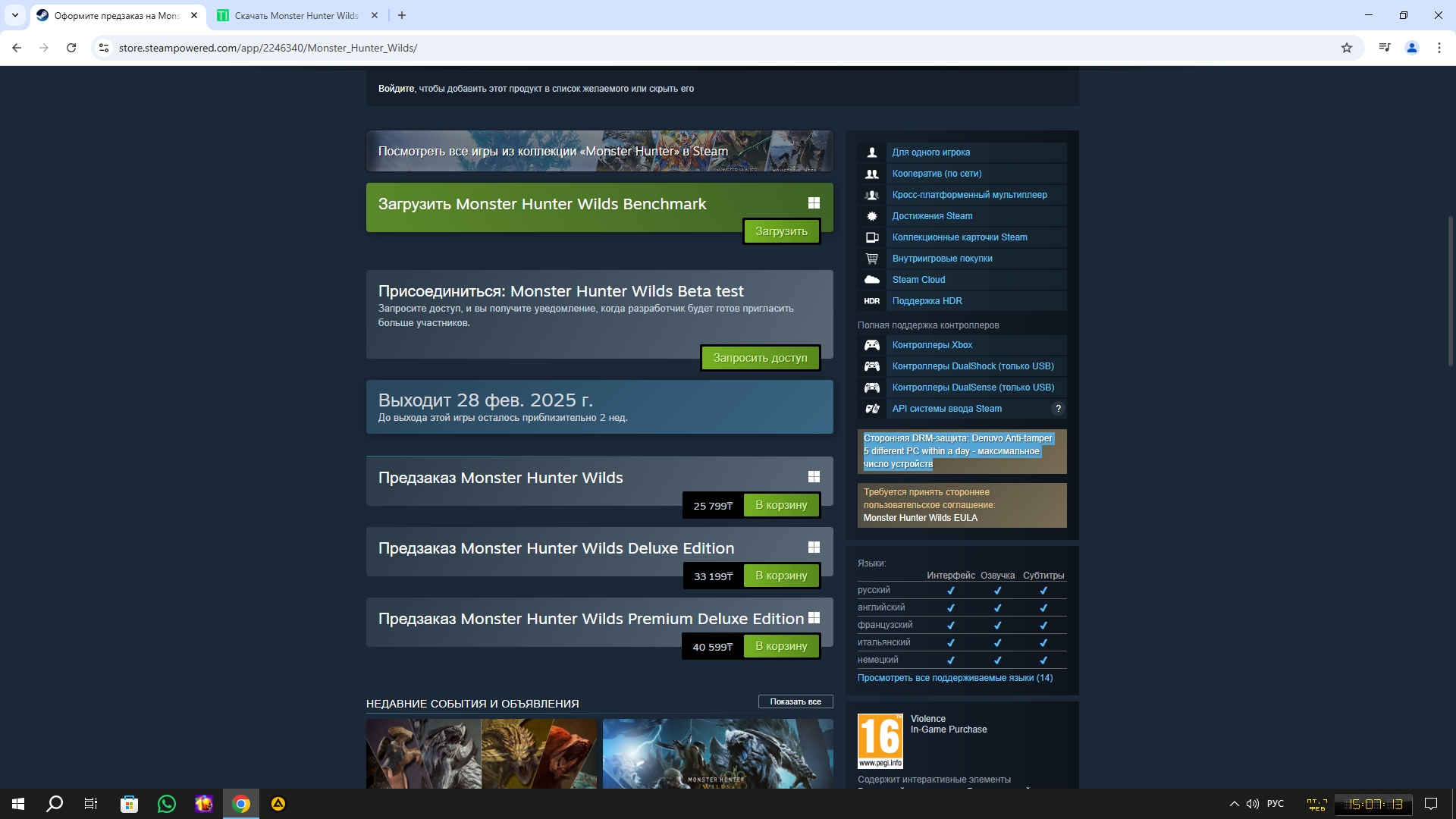Click the Xbox controller icon
The width and height of the screenshot is (1456, 819).
coord(872,345)
